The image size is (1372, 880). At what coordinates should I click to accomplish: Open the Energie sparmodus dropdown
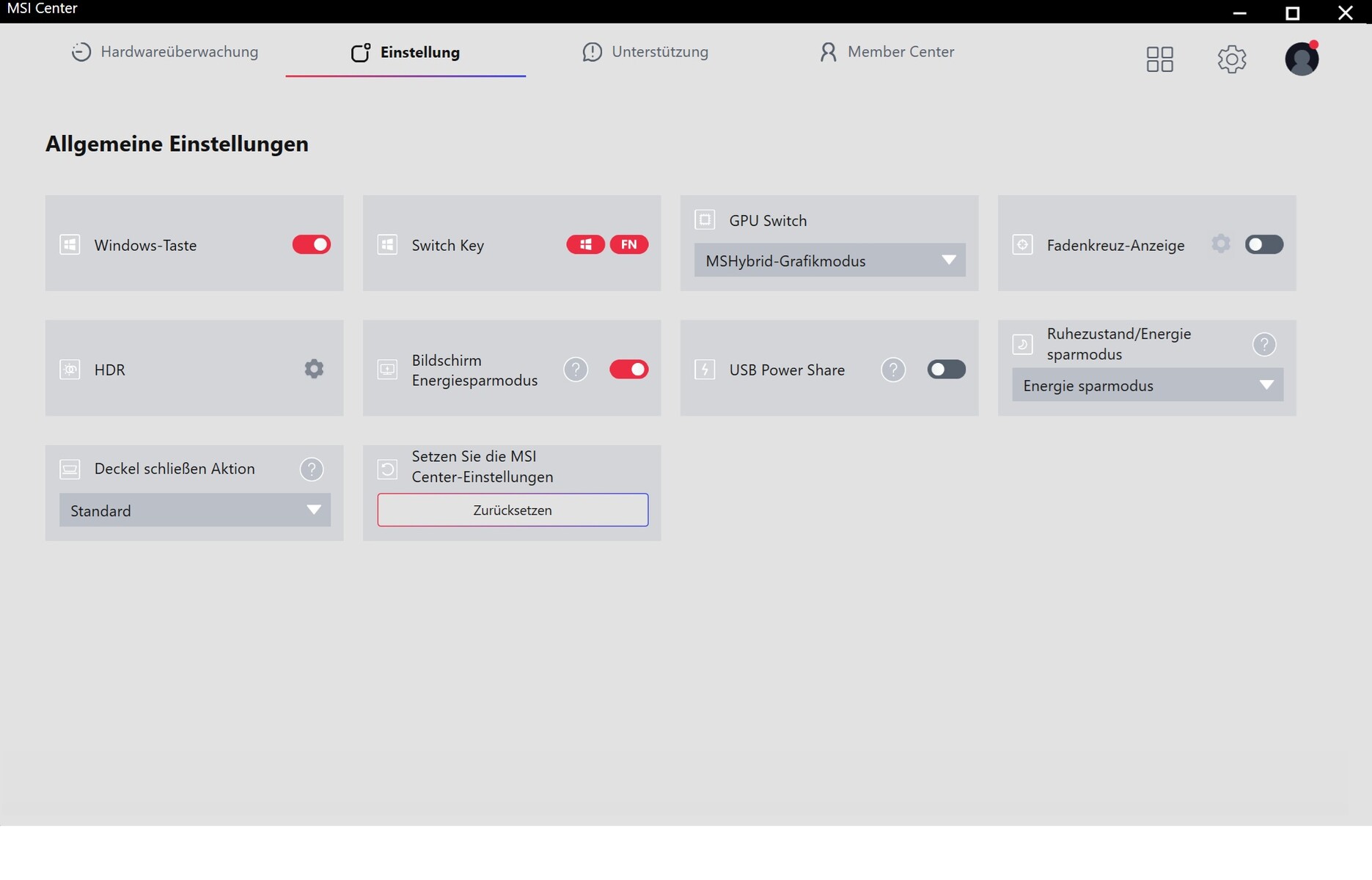pyautogui.click(x=1148, y=385)
